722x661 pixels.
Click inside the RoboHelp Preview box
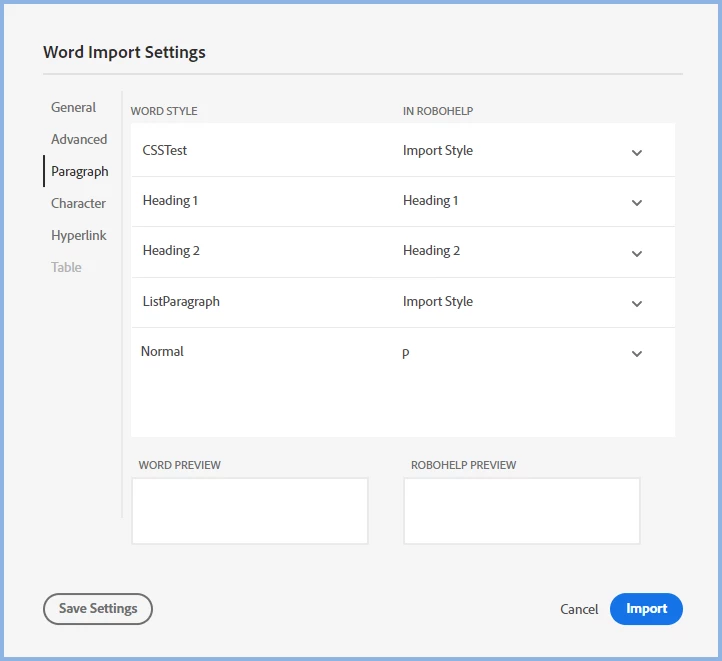pyautogui.click(x=521, y=511)
